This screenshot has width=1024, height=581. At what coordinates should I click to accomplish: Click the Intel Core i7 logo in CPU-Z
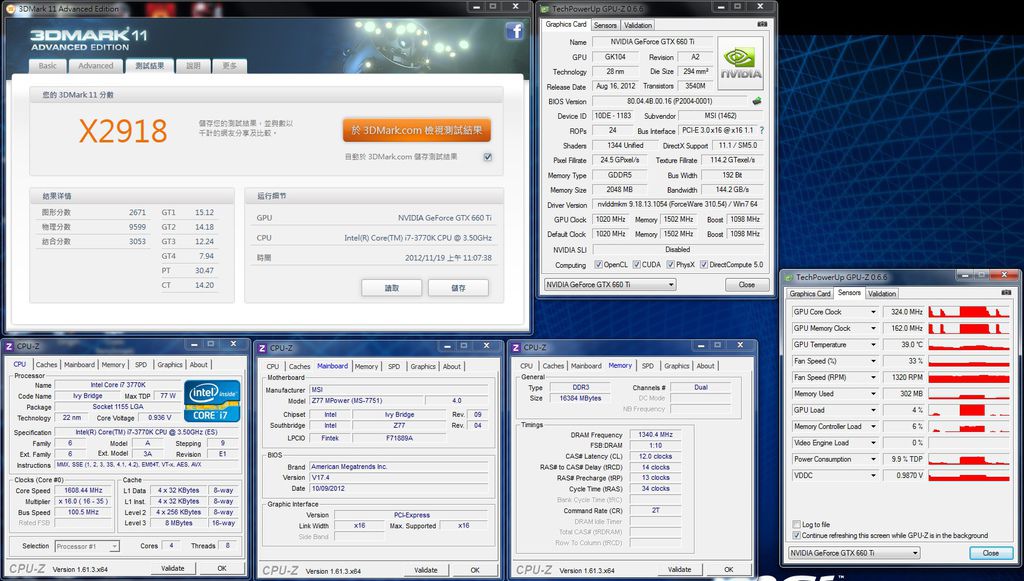point(212,401)
